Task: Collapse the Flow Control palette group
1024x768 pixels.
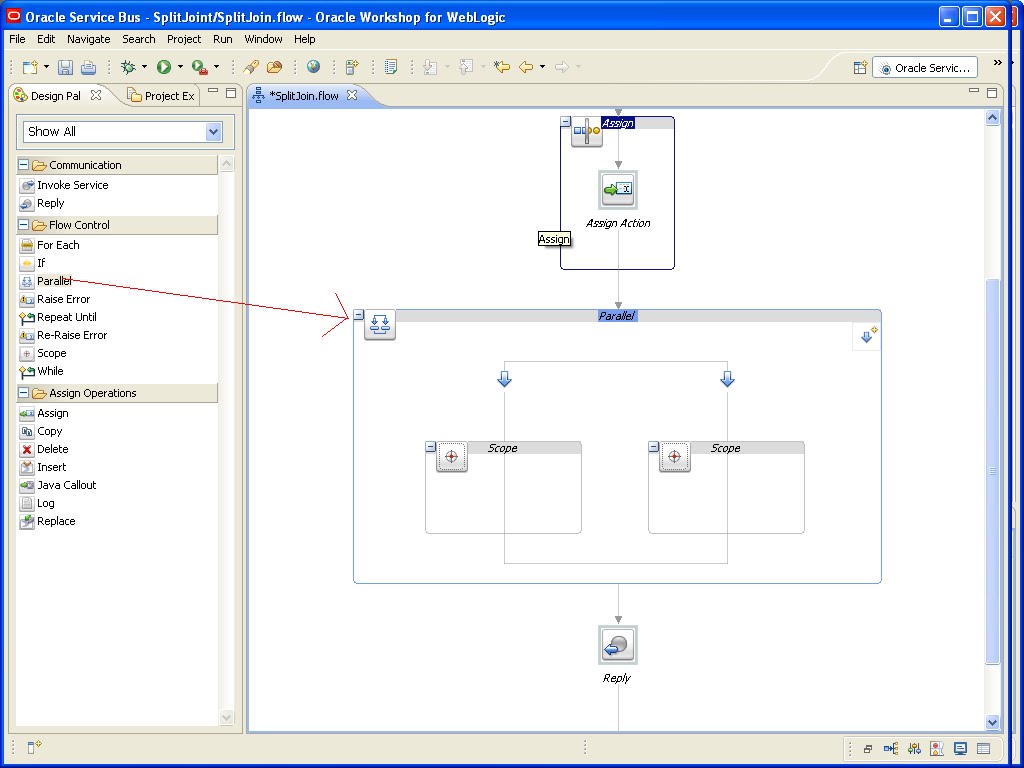Action: tap(24, 225)
